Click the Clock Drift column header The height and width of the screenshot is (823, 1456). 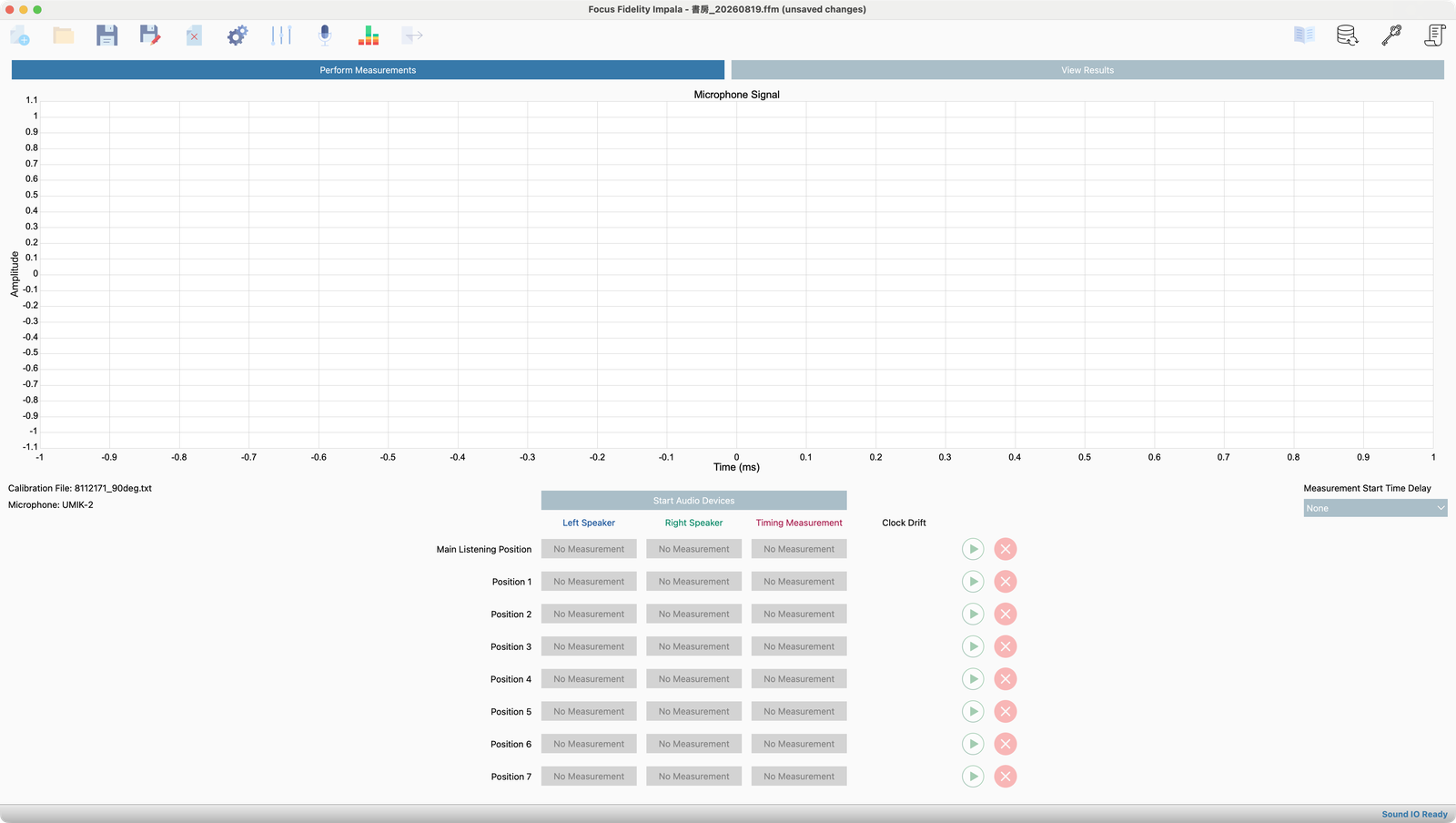(904, 523)
